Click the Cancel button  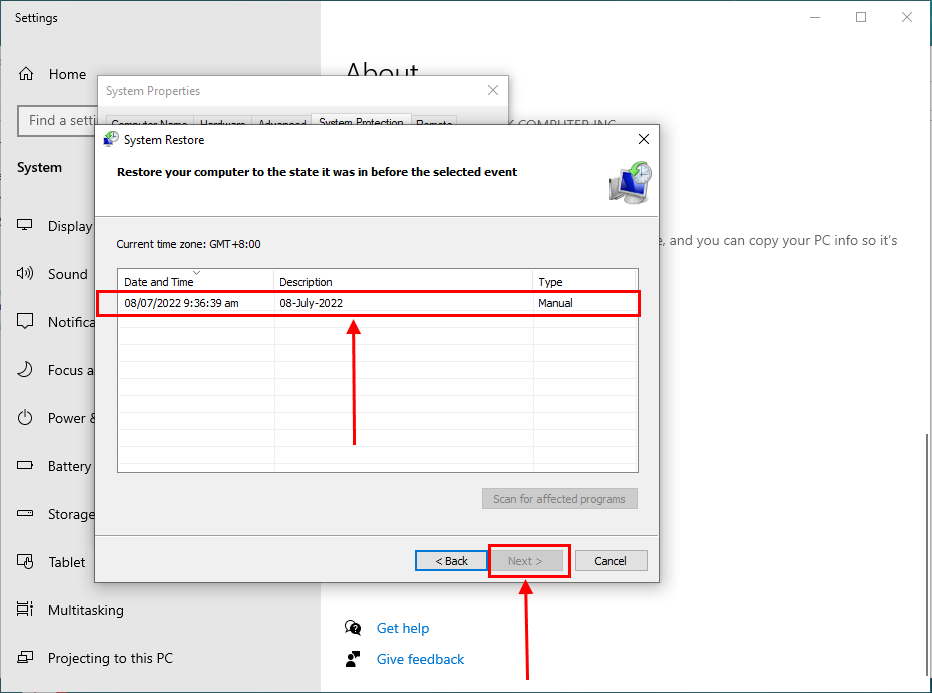pyautogui.click(x=610, y=560)
